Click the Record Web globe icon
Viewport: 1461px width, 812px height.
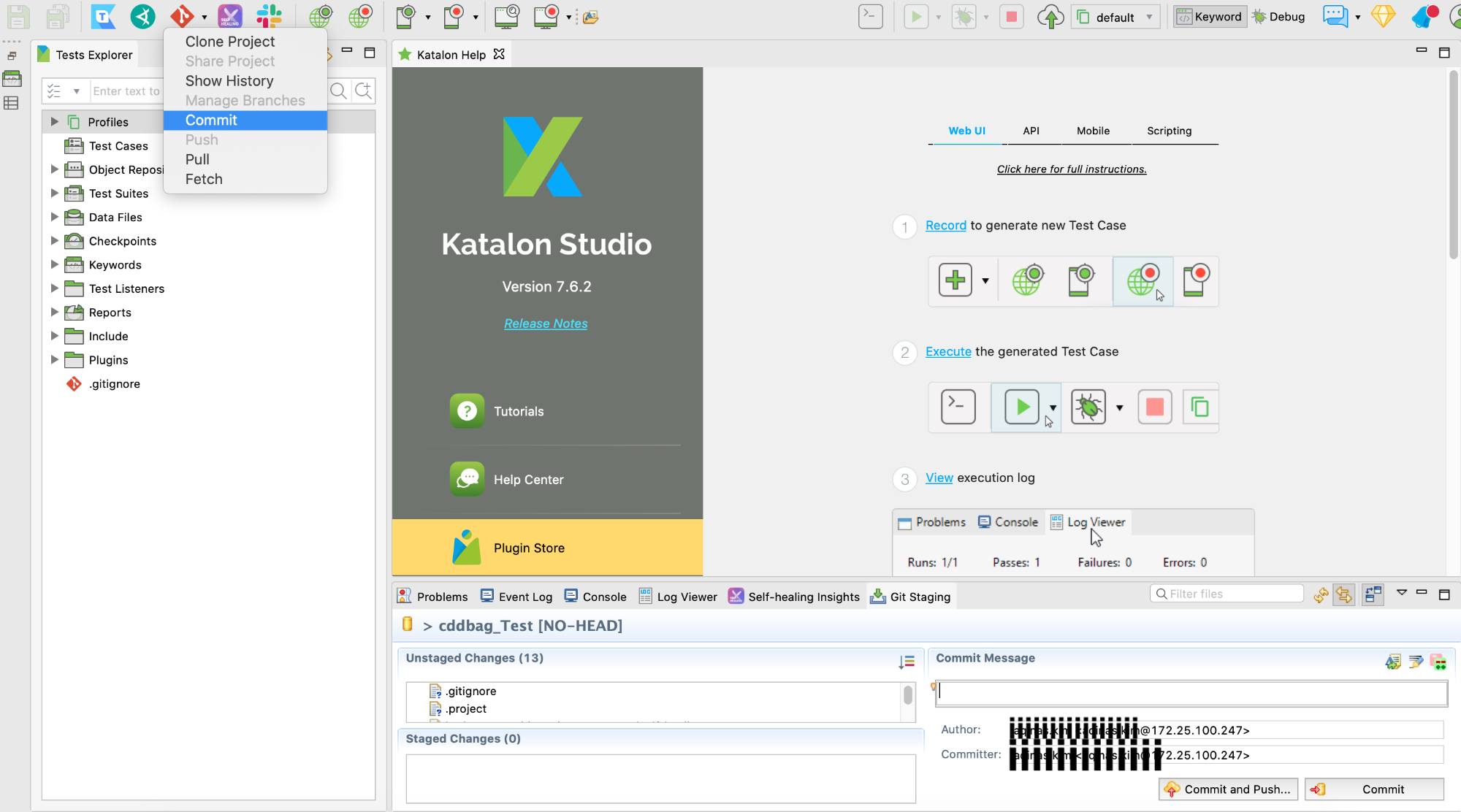tap(360, 16)
